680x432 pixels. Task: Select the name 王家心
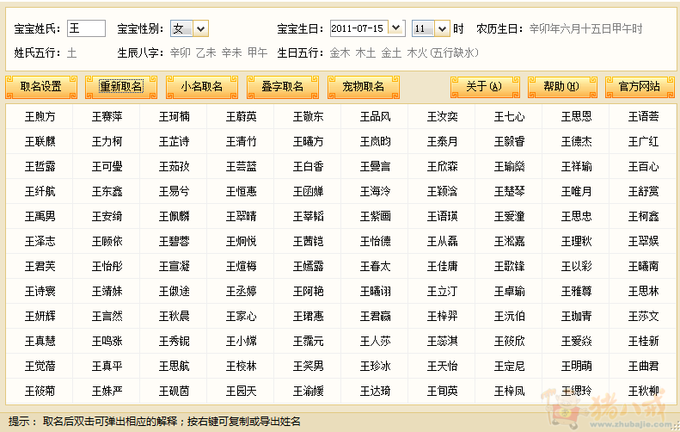241,316
